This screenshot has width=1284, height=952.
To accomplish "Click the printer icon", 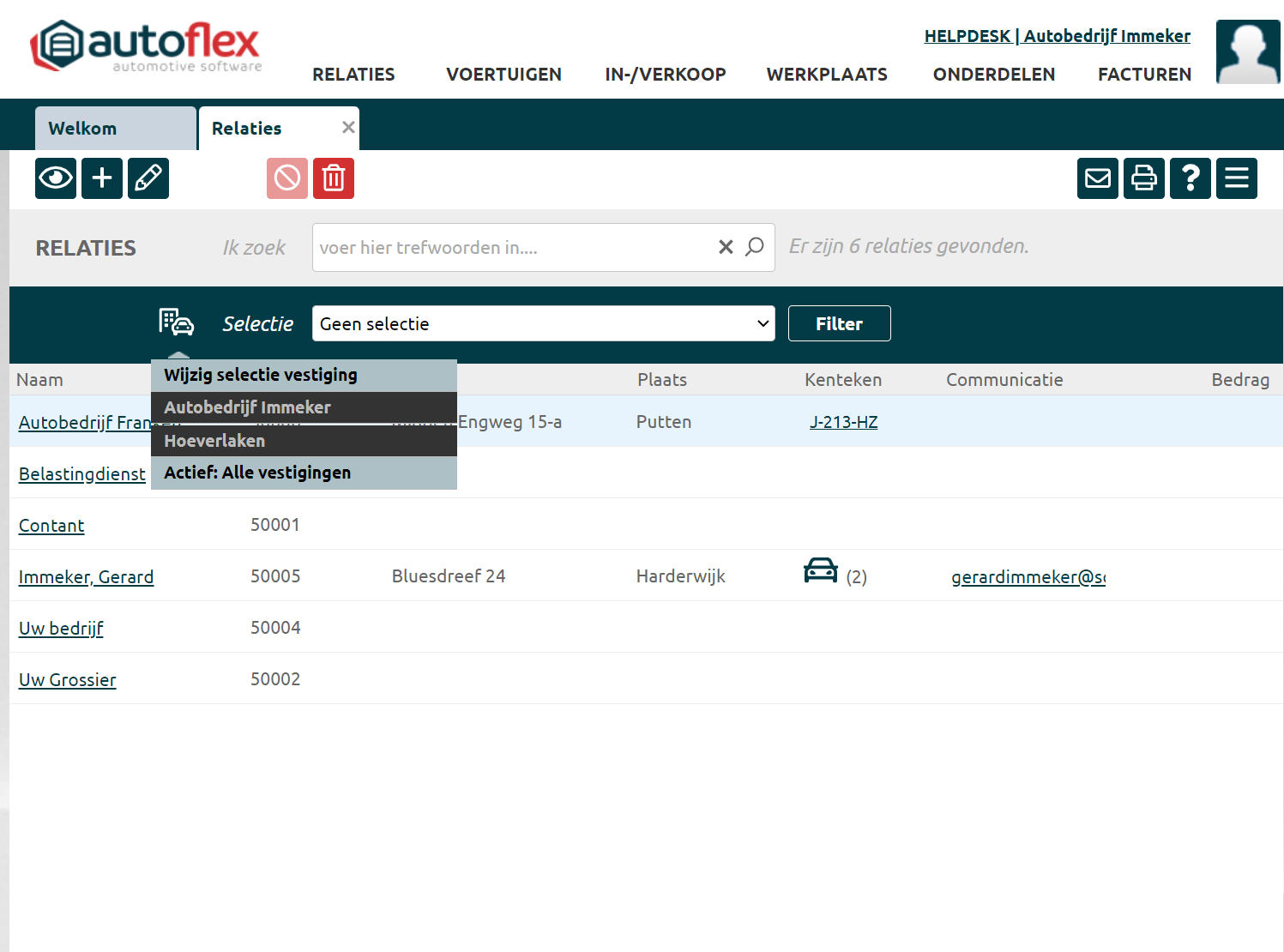I will 1144,178.
